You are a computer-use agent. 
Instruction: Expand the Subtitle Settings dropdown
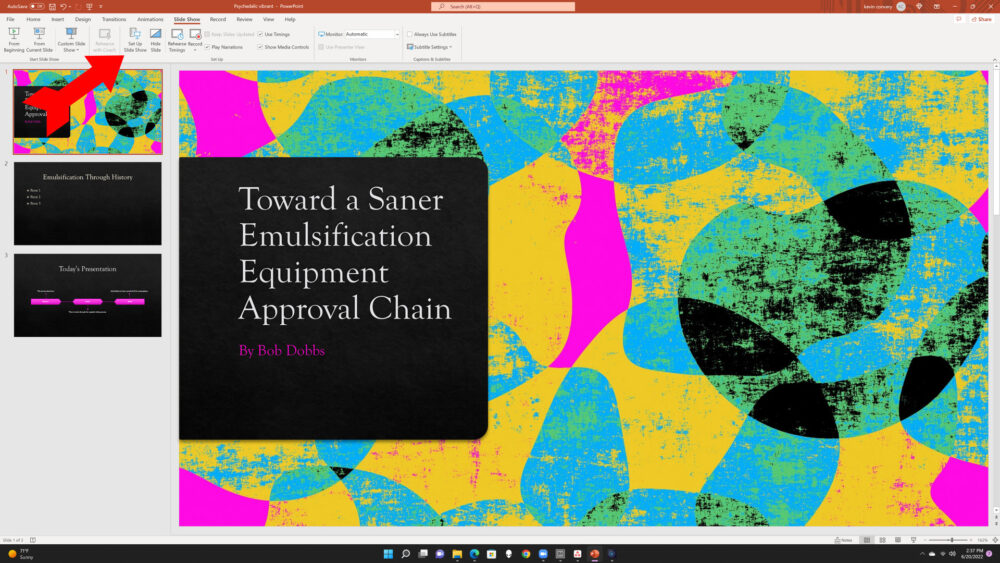pyautogui.click(x=432, y=47)
